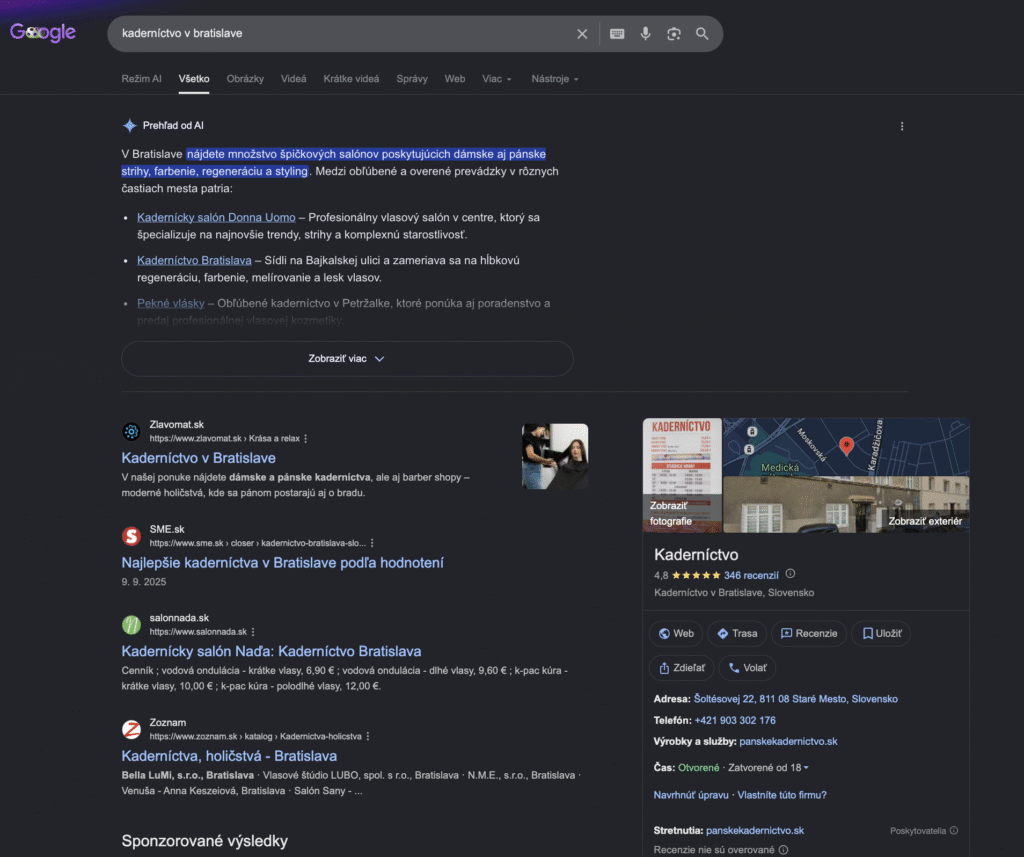This screenshot has width=1024, height=857.
Task: Click the AI overview sparkle icon
Action: click(x=129, y=125)
